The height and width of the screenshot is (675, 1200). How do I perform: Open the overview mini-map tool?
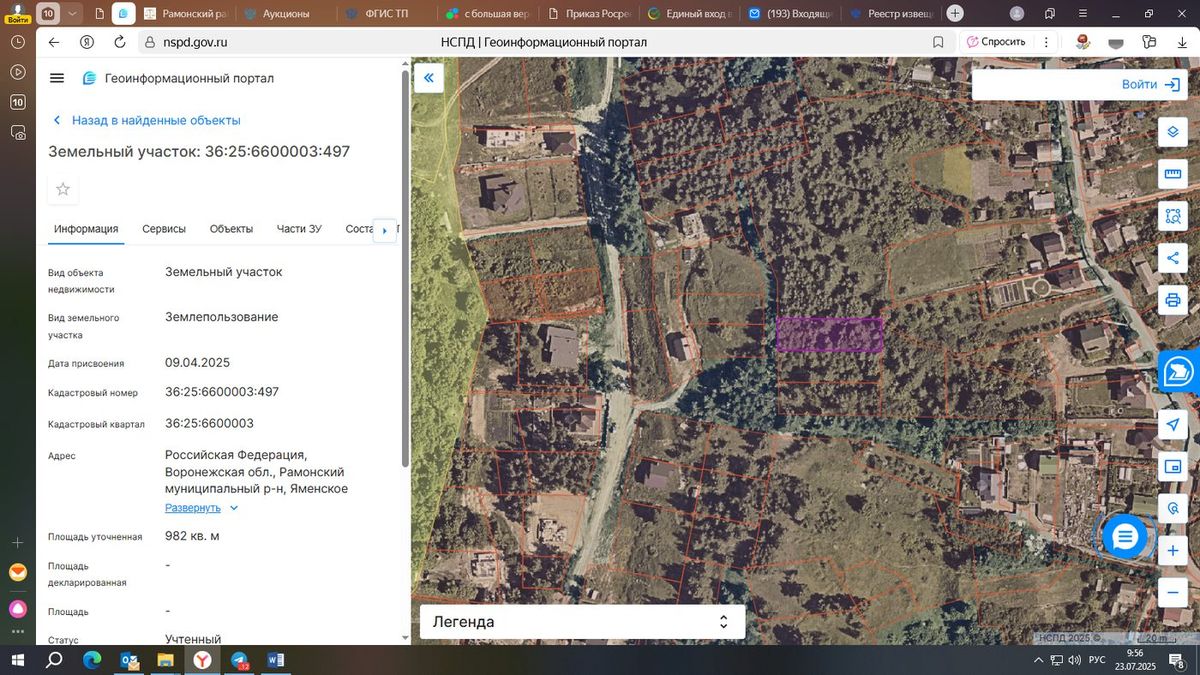[1173, 467]
